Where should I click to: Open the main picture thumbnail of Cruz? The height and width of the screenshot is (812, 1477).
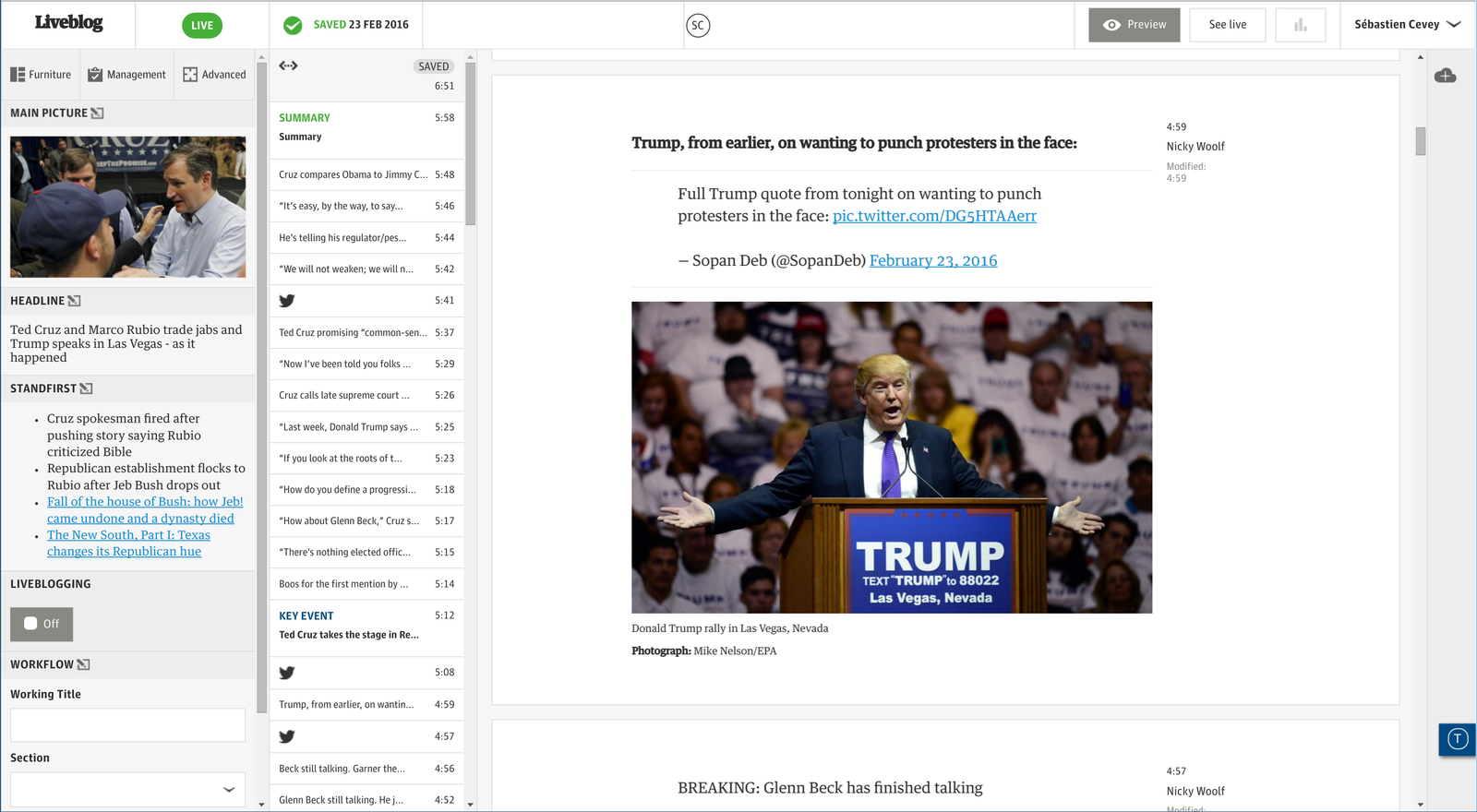click(128, 207)
